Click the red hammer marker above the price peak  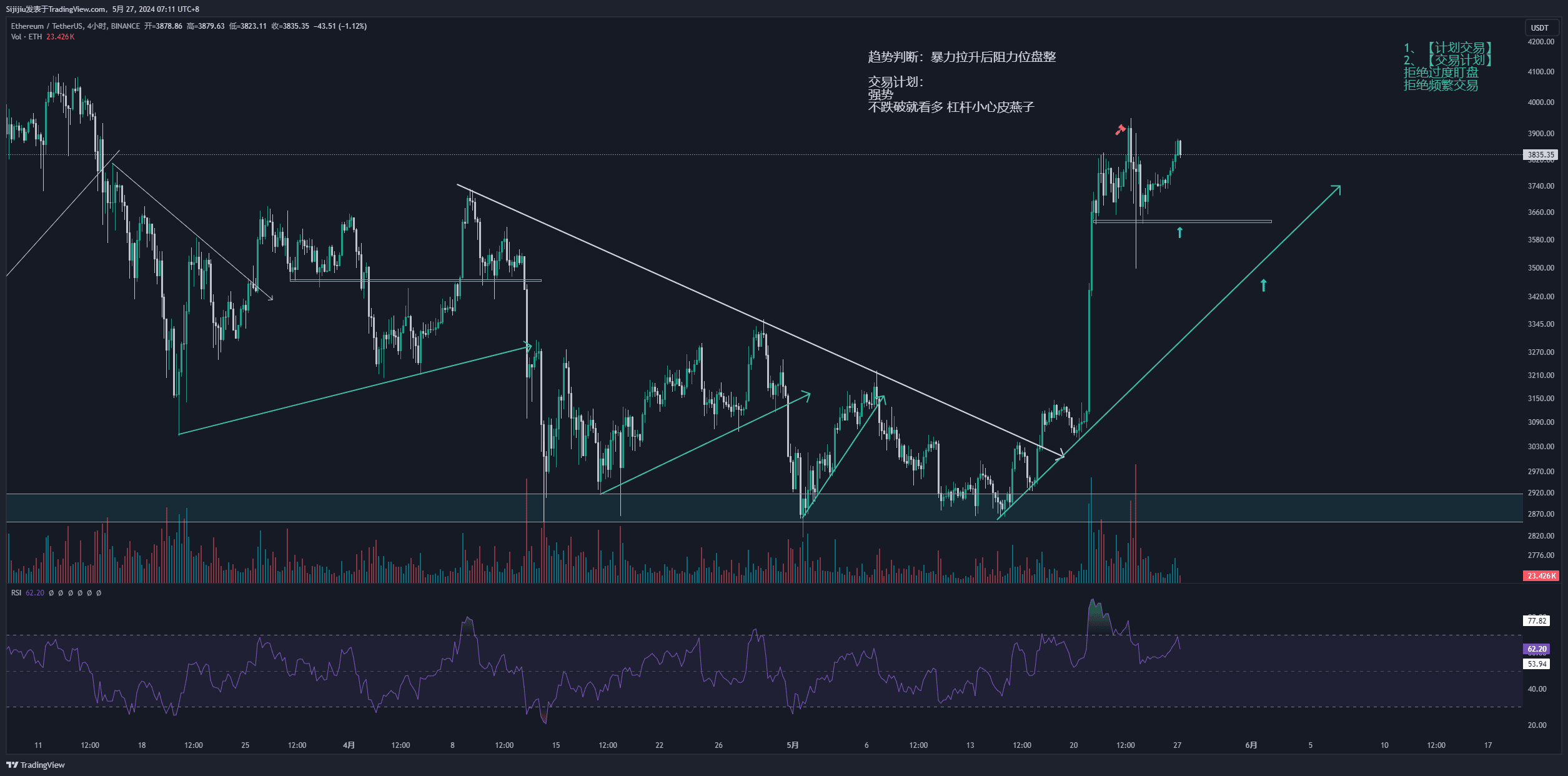click(1121, 129)
